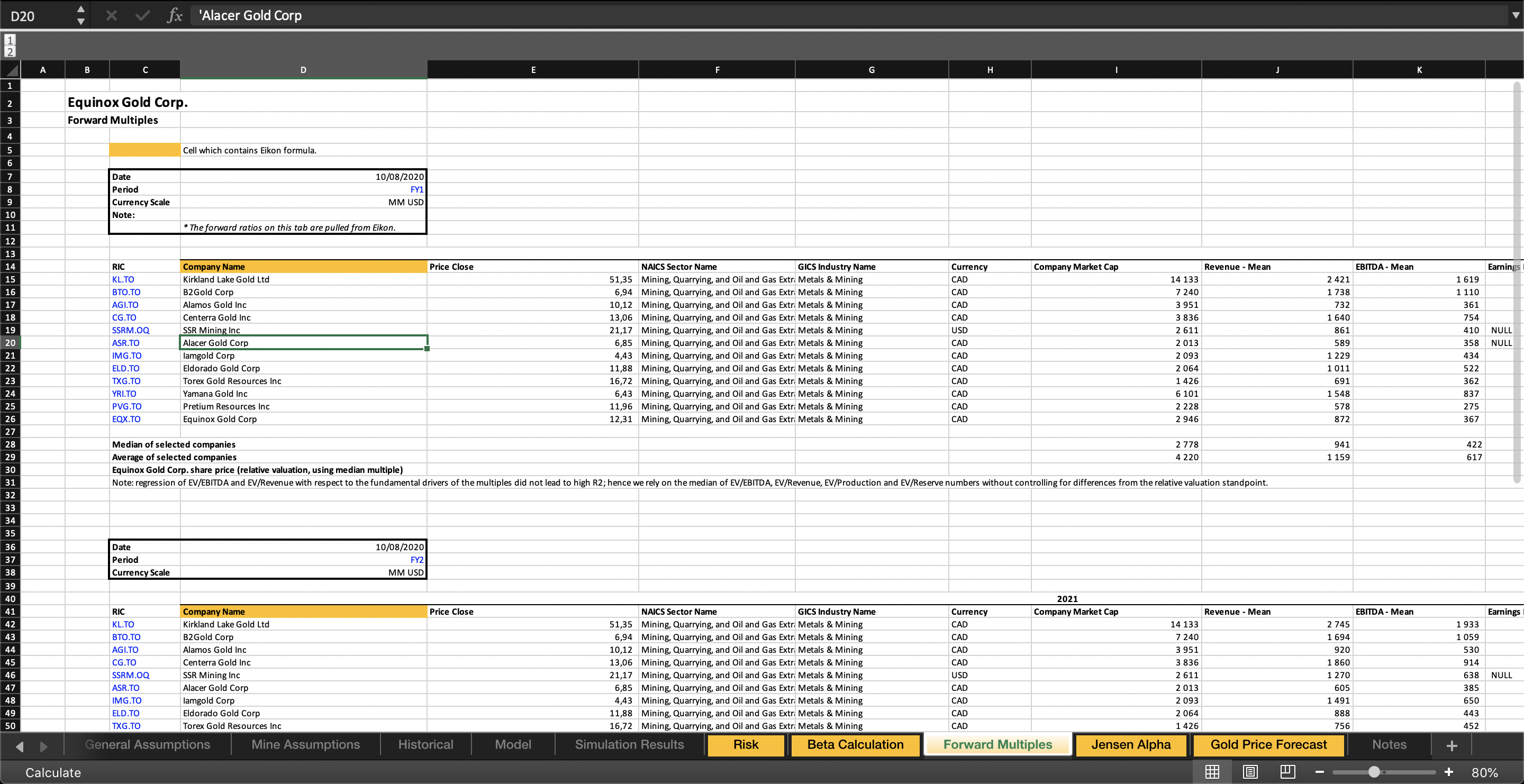Click the formula bar confirm checkmark icon
The width and height of the screenshot is (1524, 784).
[x=142, y=15]
